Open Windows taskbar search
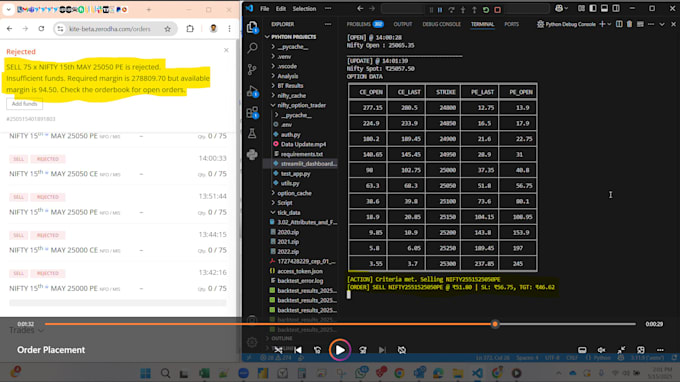680x382 pixels. pyautogui.click(x=165, y=373)
